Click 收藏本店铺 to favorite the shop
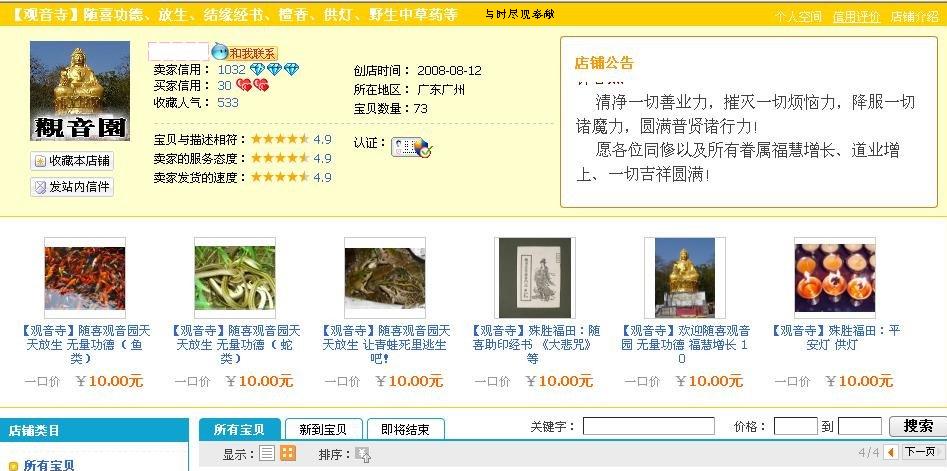Viewport: 947px width, 471px height. click(72, 161)
